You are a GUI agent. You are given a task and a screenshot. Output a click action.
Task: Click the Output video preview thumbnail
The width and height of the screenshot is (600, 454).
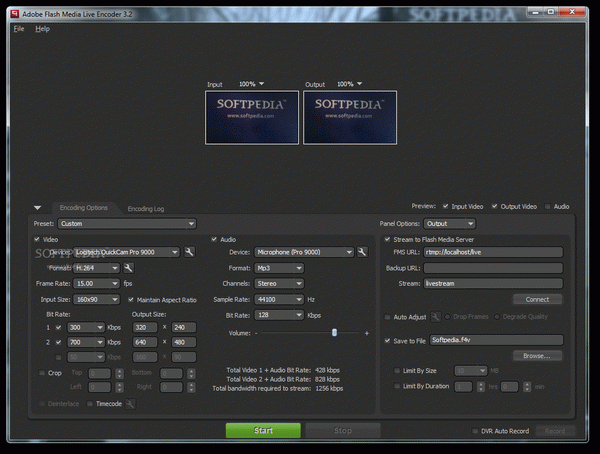(350, 118)
